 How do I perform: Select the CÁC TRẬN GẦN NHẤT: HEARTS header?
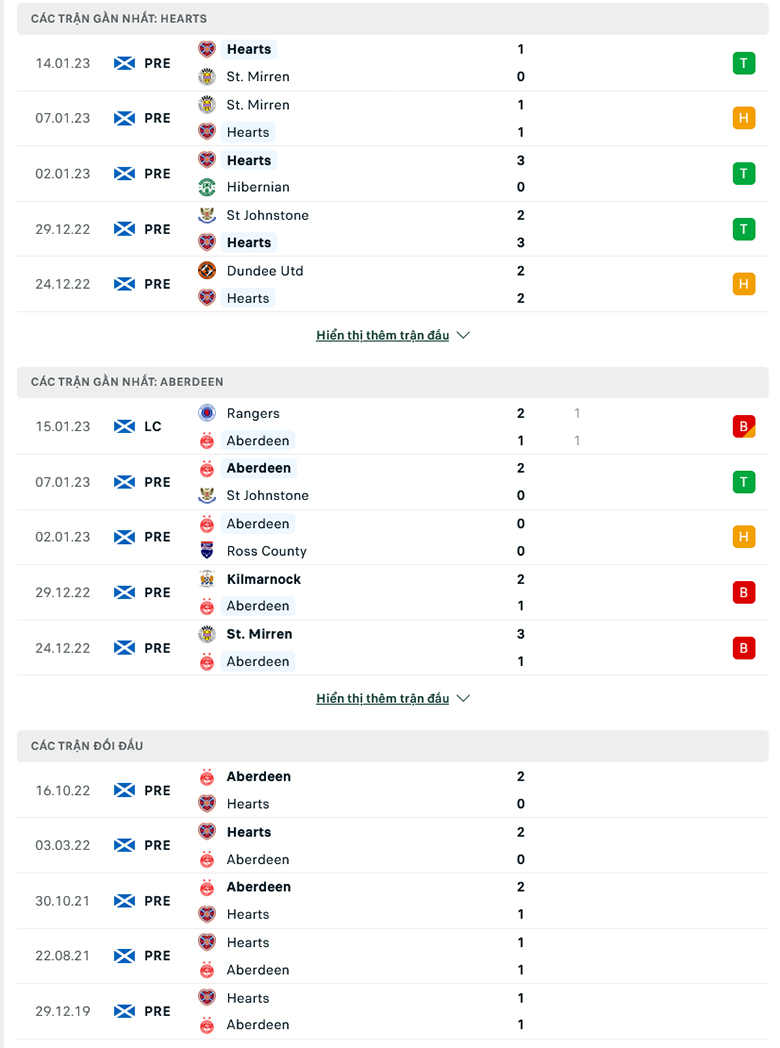click(x=120, y=17)
